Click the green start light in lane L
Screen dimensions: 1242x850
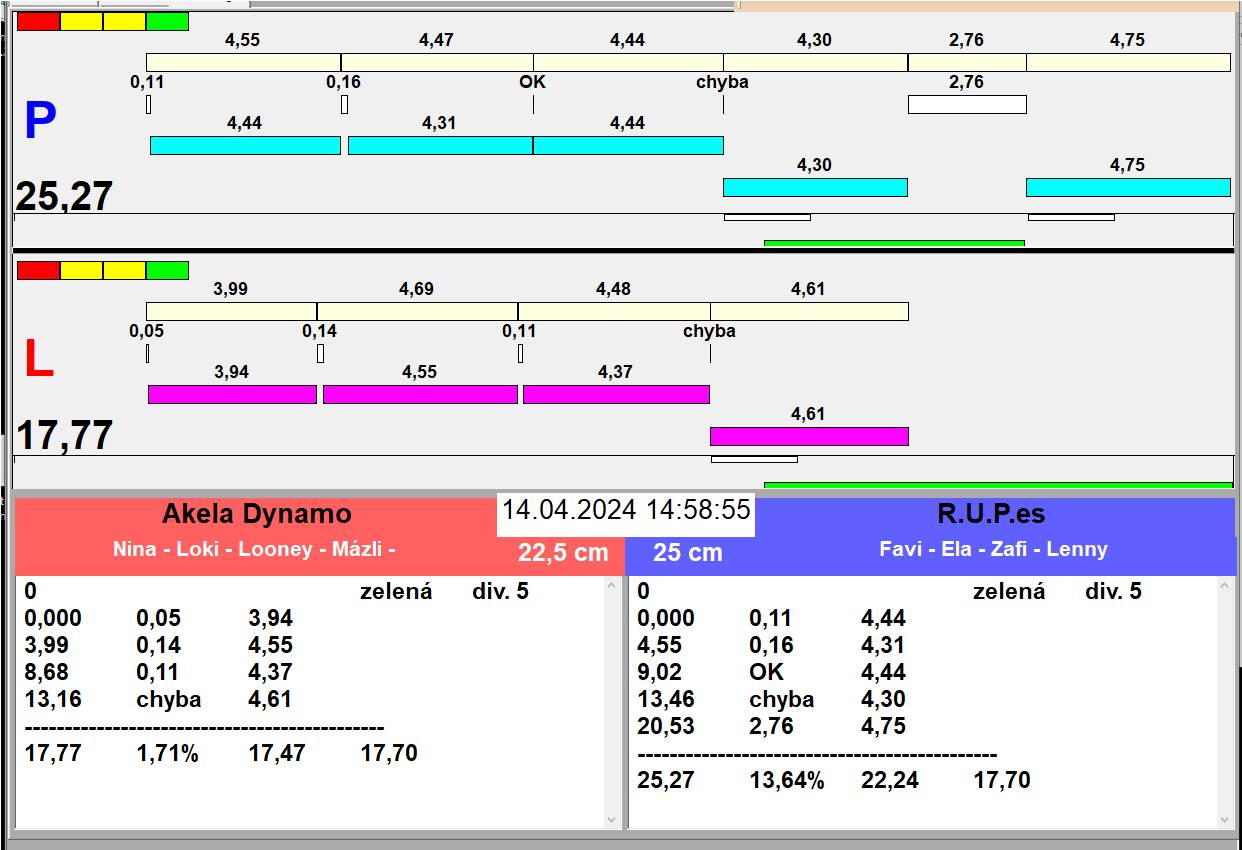167,270
